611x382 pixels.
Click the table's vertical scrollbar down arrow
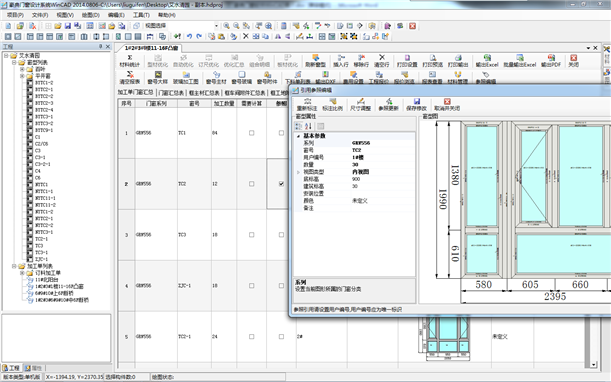(x=593, y=364)
